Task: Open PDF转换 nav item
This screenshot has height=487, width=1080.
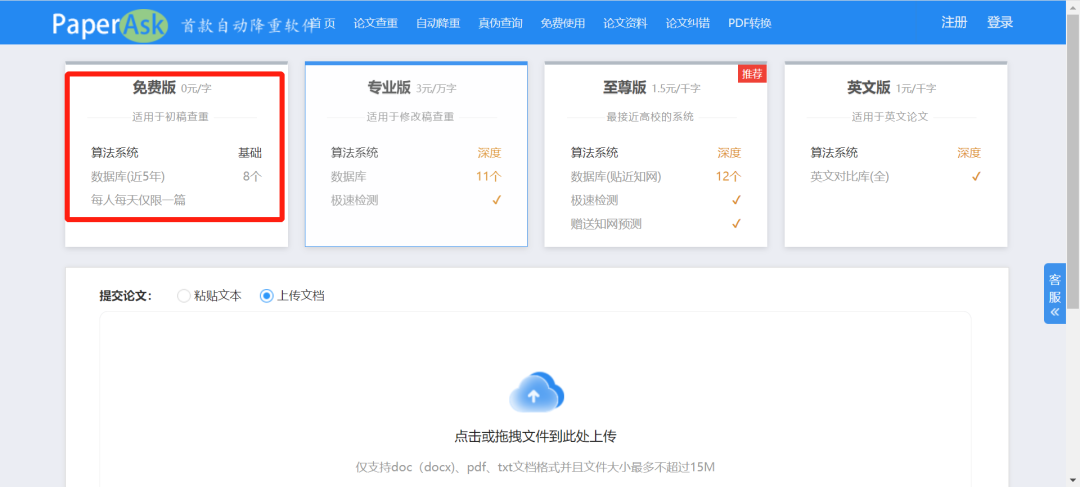Action: pyautogui.click(x=749, y=23)
